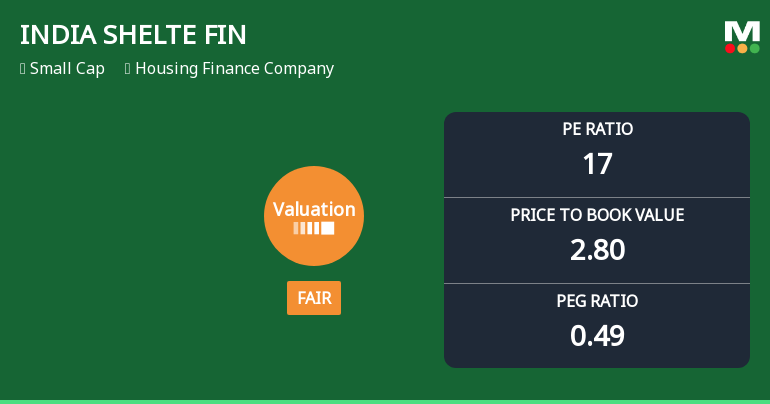Click the PE ratio value 17
The height and width of the screenshot is (404, 770).
click(x=597, y=164)
